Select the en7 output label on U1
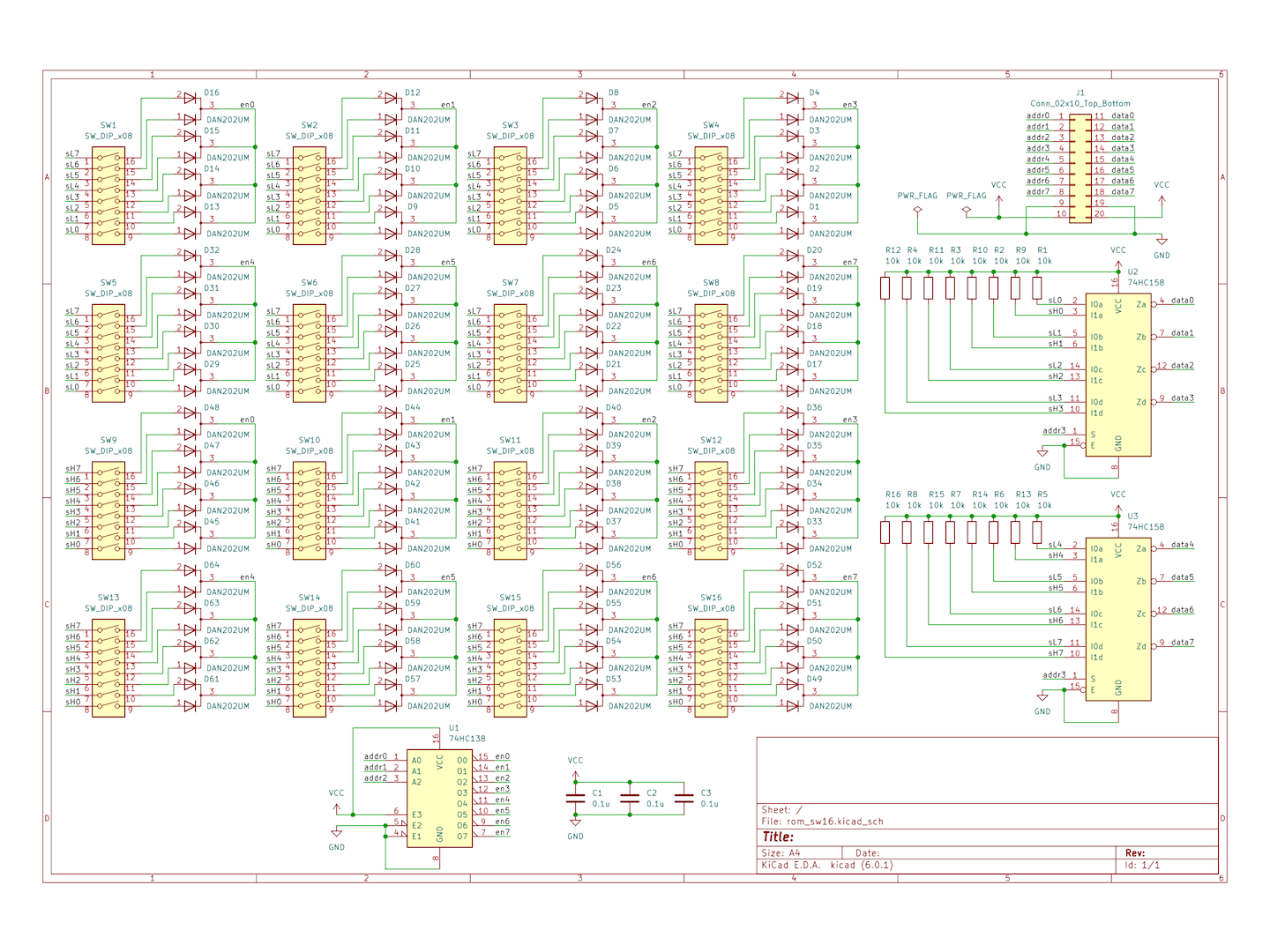The height and width of the screenshot is (952, 1270). coord(502,832)
